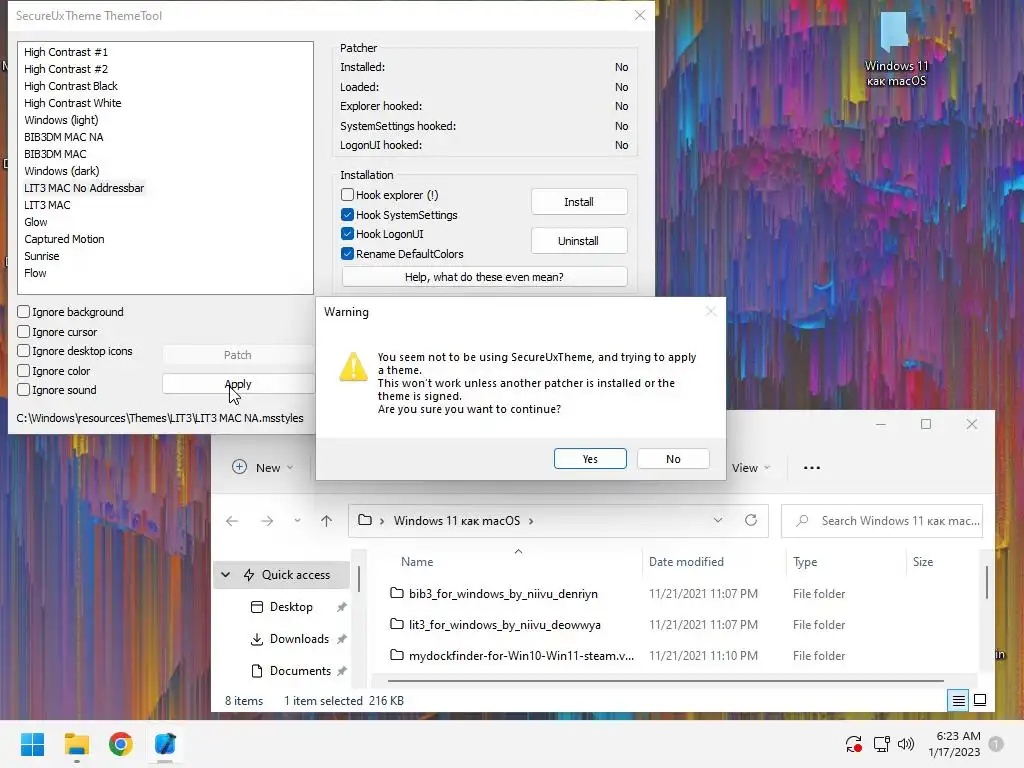Screen dimensions: 1024x768
Task: Select Windows (dark) theme
Action: [x=62, y=171]
